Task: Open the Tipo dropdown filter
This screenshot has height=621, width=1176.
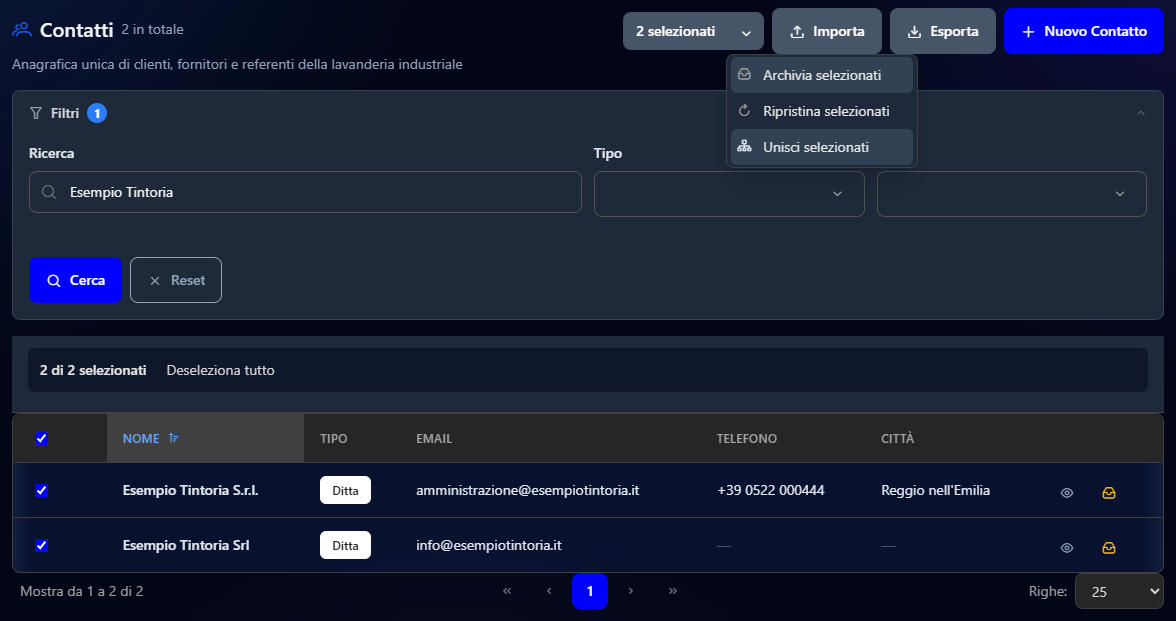Action: click(729, 194)
